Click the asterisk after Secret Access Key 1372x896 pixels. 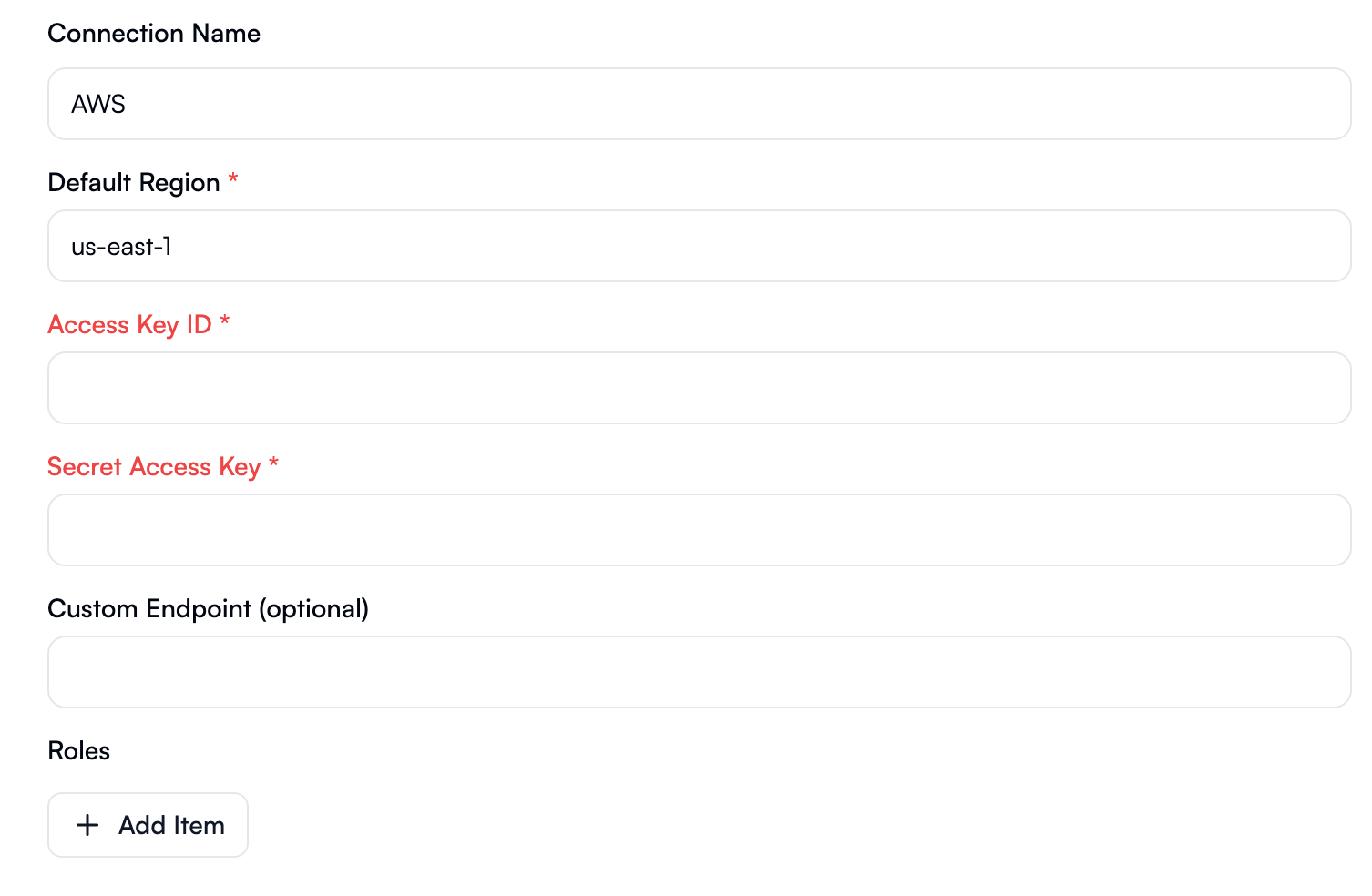pos(273,466)
